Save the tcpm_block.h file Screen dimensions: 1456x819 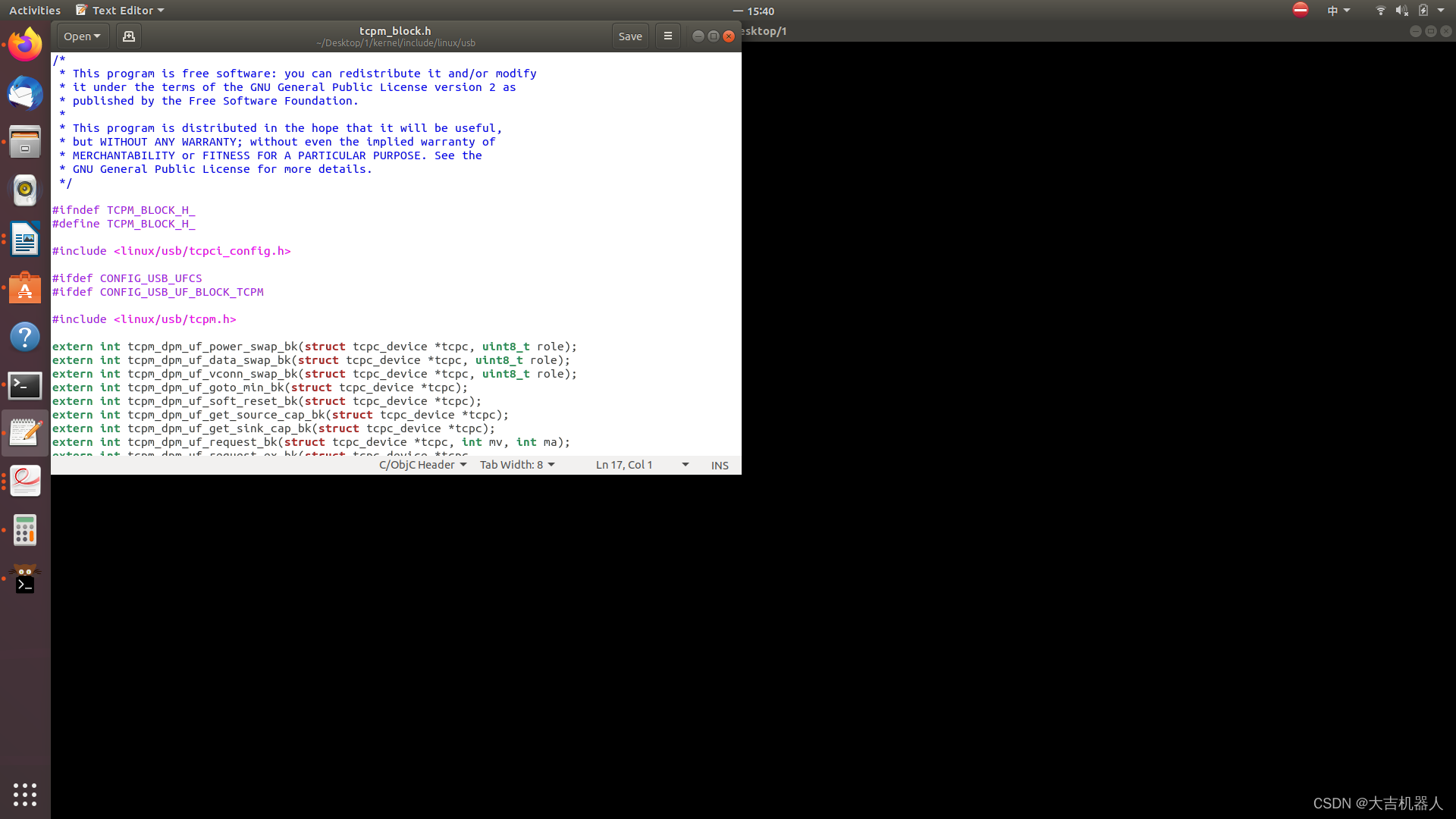pos(630,36)
